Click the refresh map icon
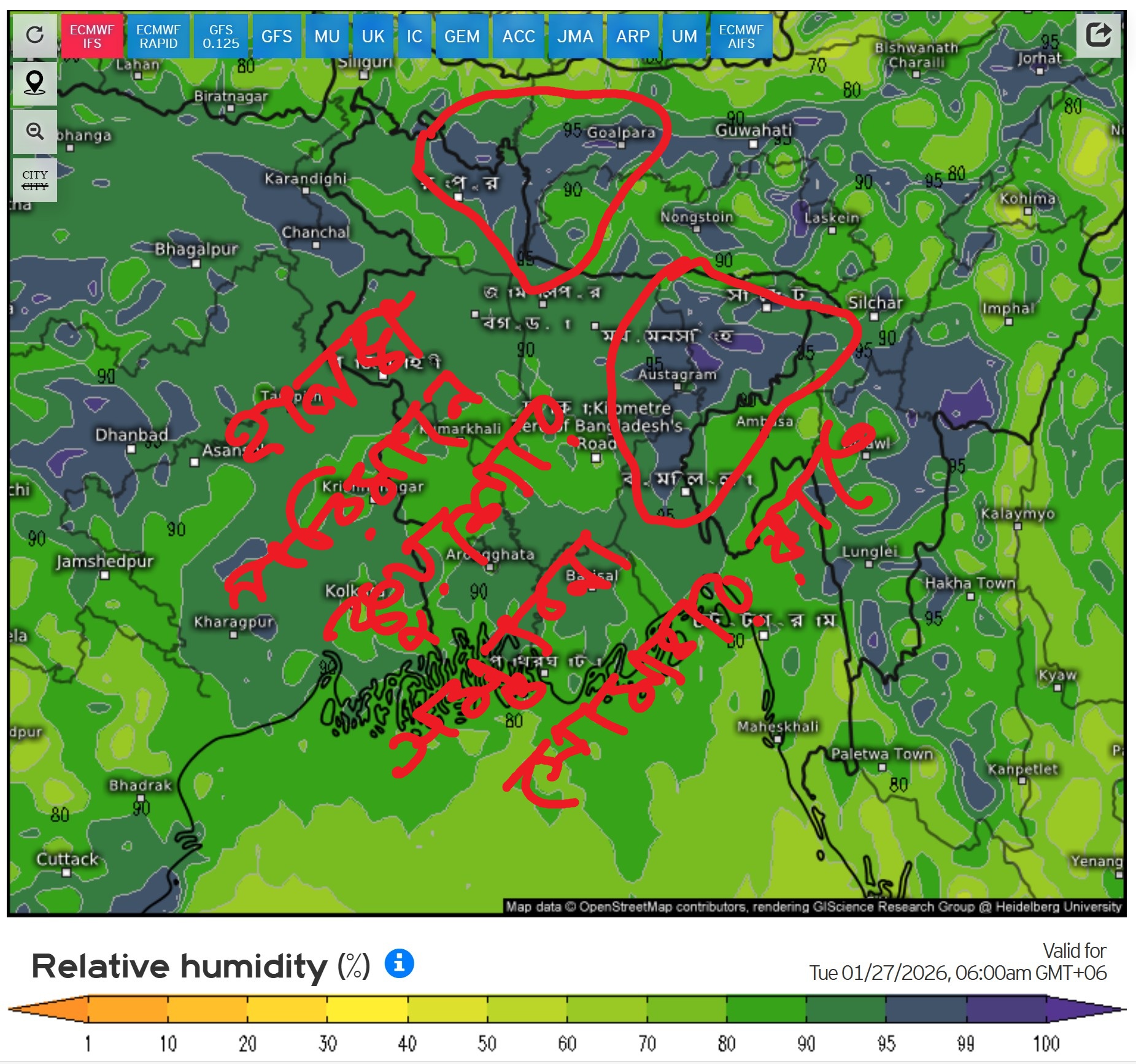 click(x=35, y=36)
